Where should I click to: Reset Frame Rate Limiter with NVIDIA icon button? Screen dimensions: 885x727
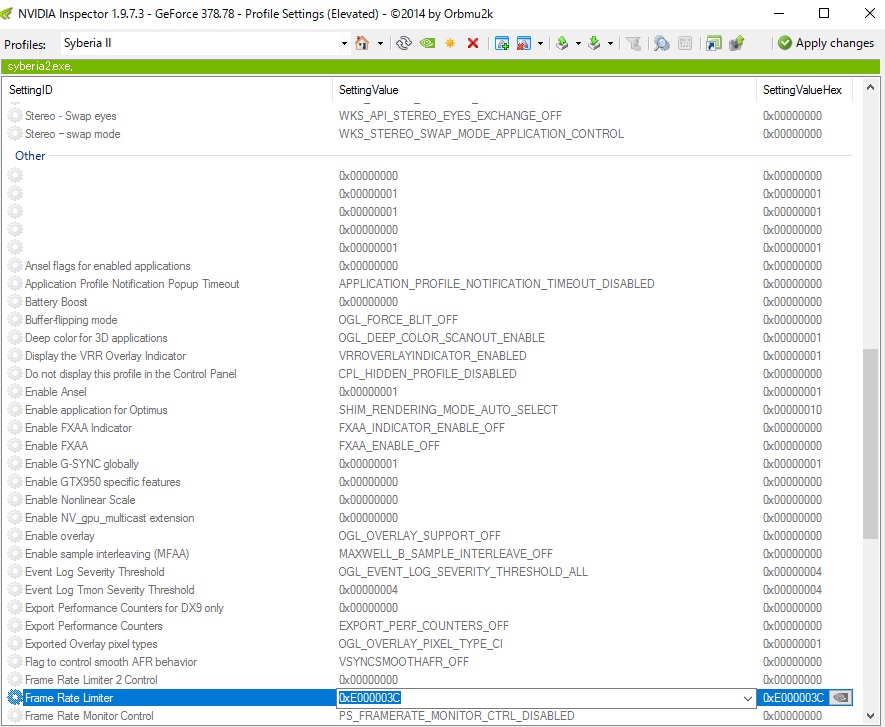(x=841, y=698)
